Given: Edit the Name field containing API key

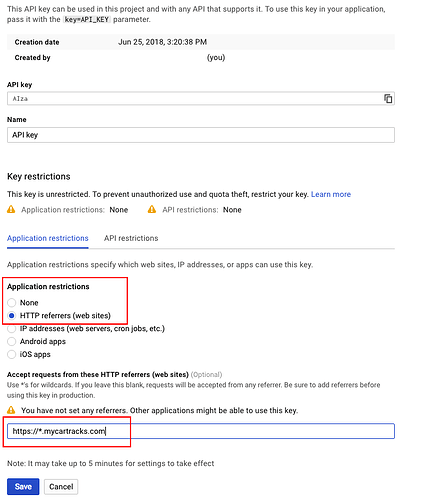Looking at the screenshot, I should tap(201, 135).
